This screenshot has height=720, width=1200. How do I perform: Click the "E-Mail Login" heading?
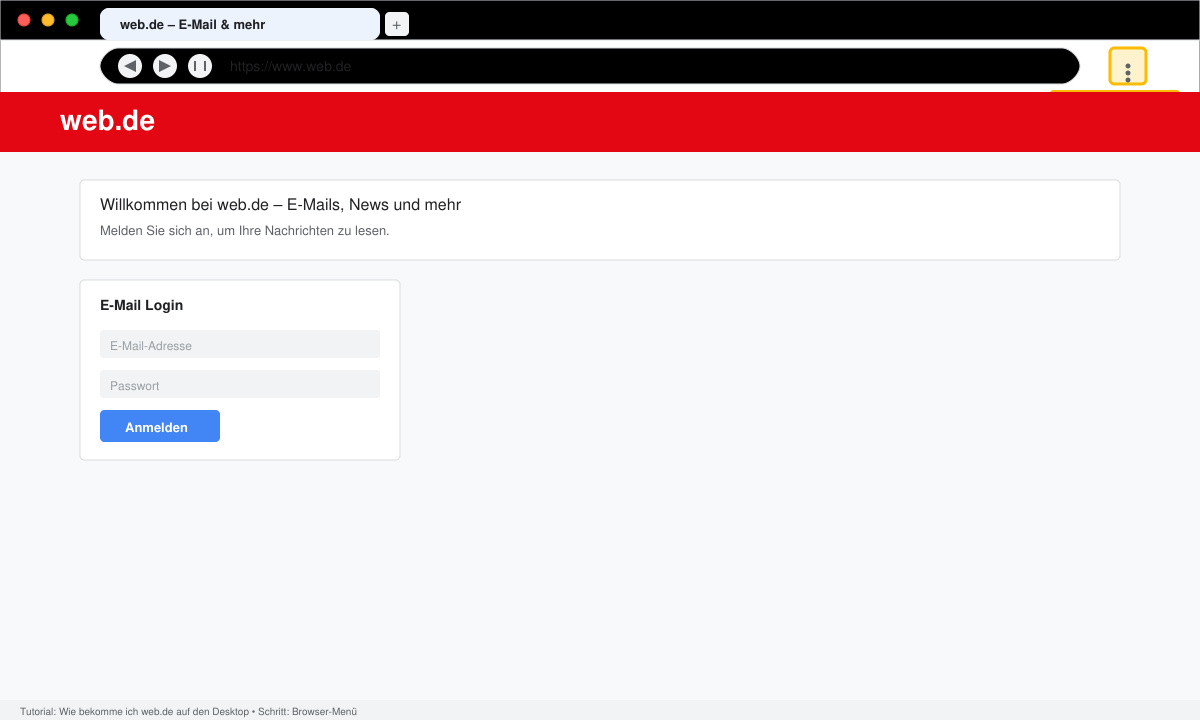[x=141, y=305]
